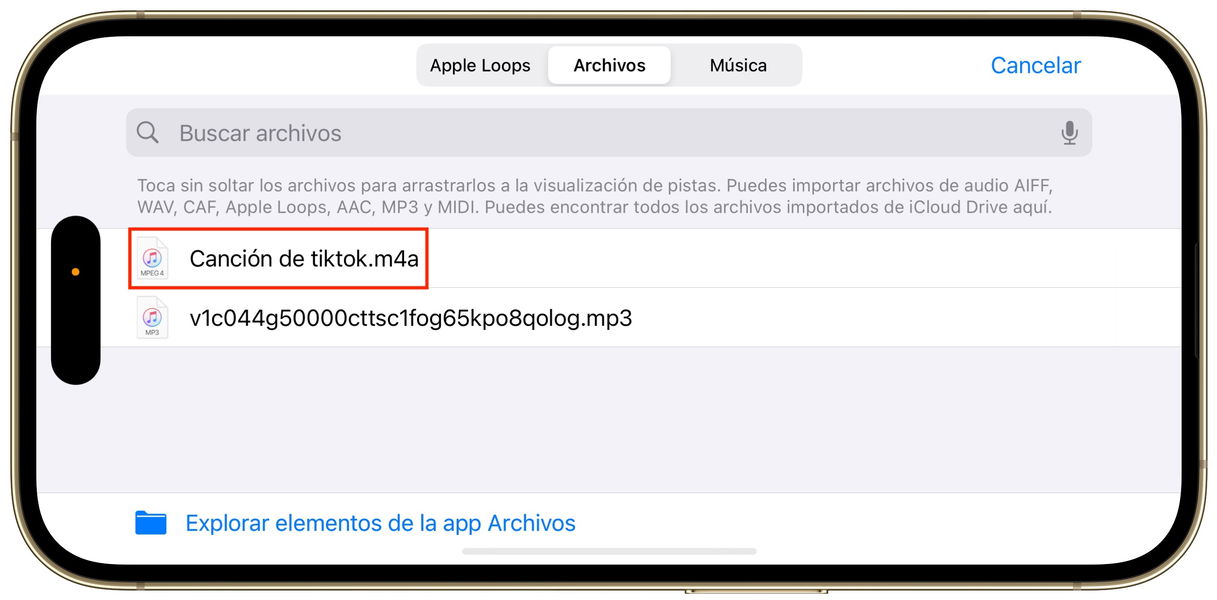The width and height of the screenshot is (1217, 600).
Task: Choose the v1c044g50000cttsc1fog65kpo8qolog.mp3 file
Action: tap(411, 319)
